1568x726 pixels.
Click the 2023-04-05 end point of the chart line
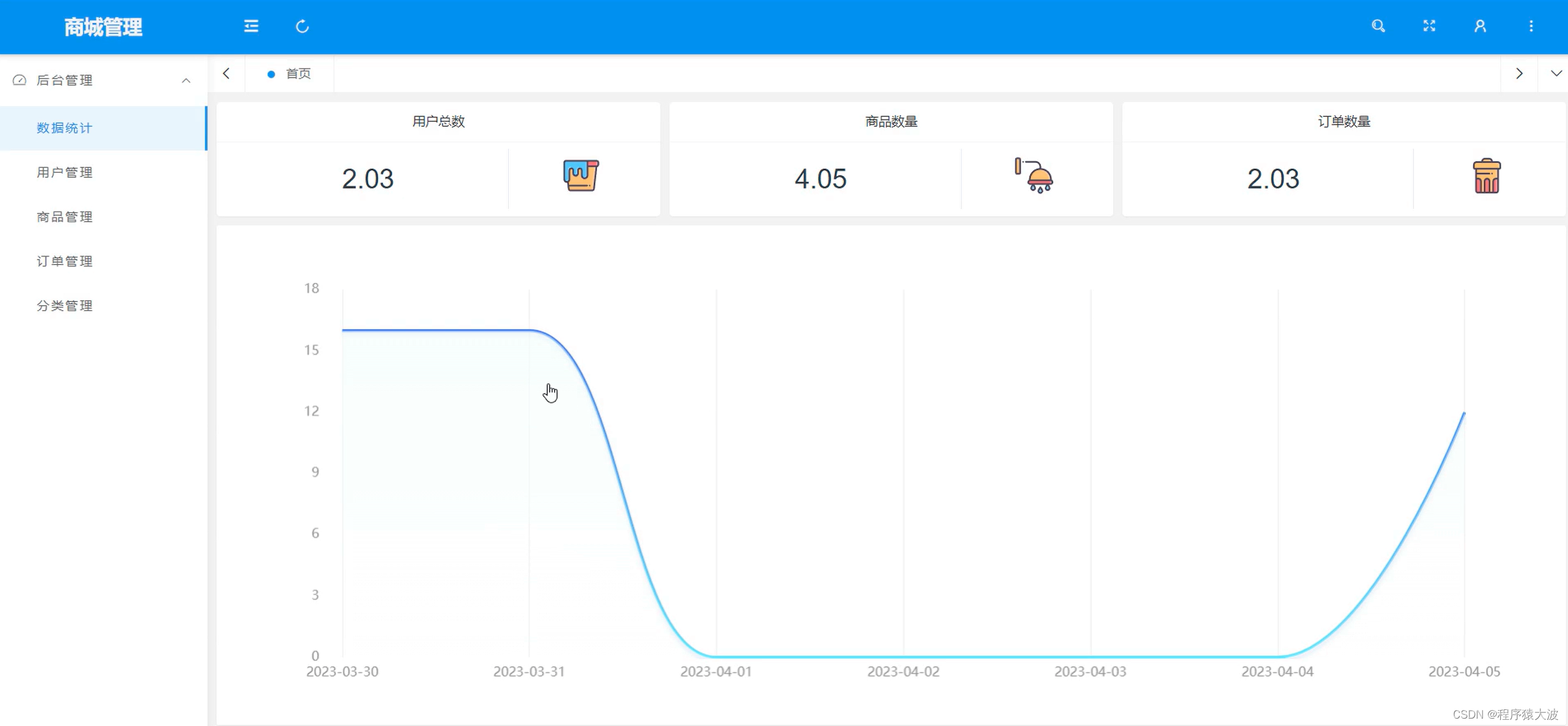[x=1464, y=413]
